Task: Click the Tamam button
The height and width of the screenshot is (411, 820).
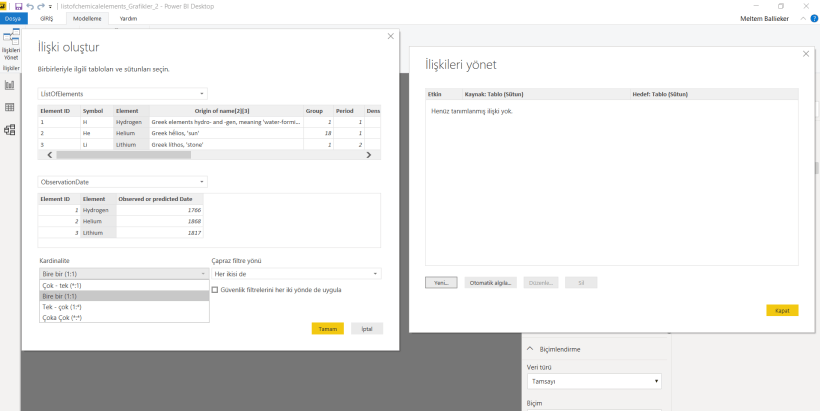Action: pyautogui.click(x=327, y=328)
